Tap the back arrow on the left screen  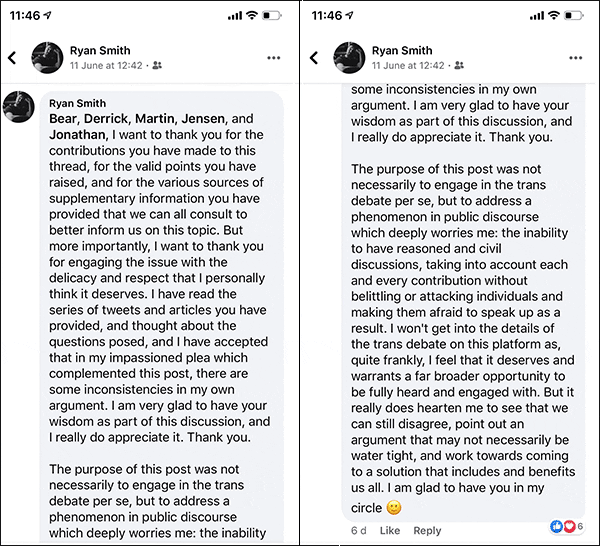click(x=12, y=58)
